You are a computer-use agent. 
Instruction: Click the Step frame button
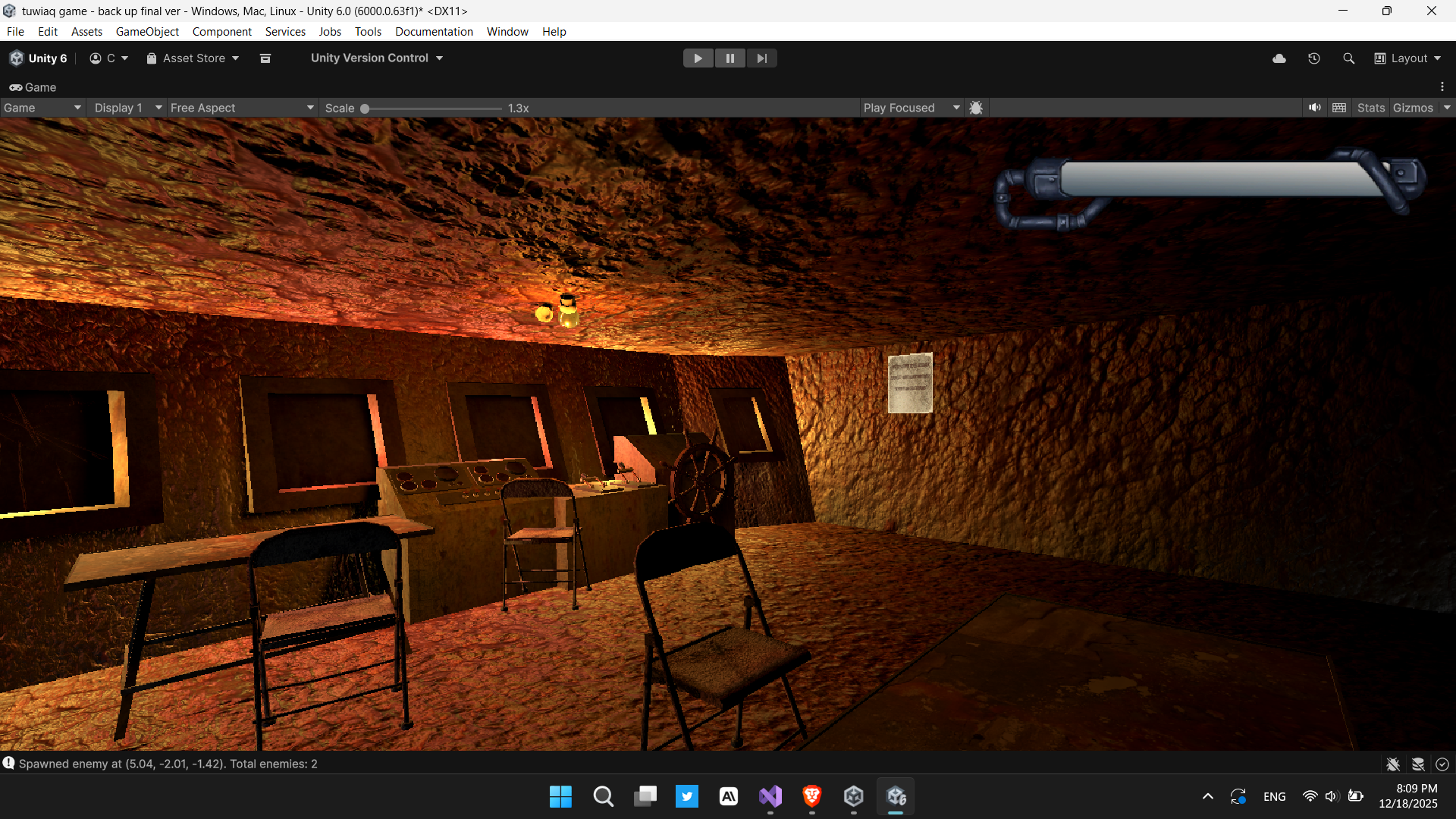pos(761,58)
